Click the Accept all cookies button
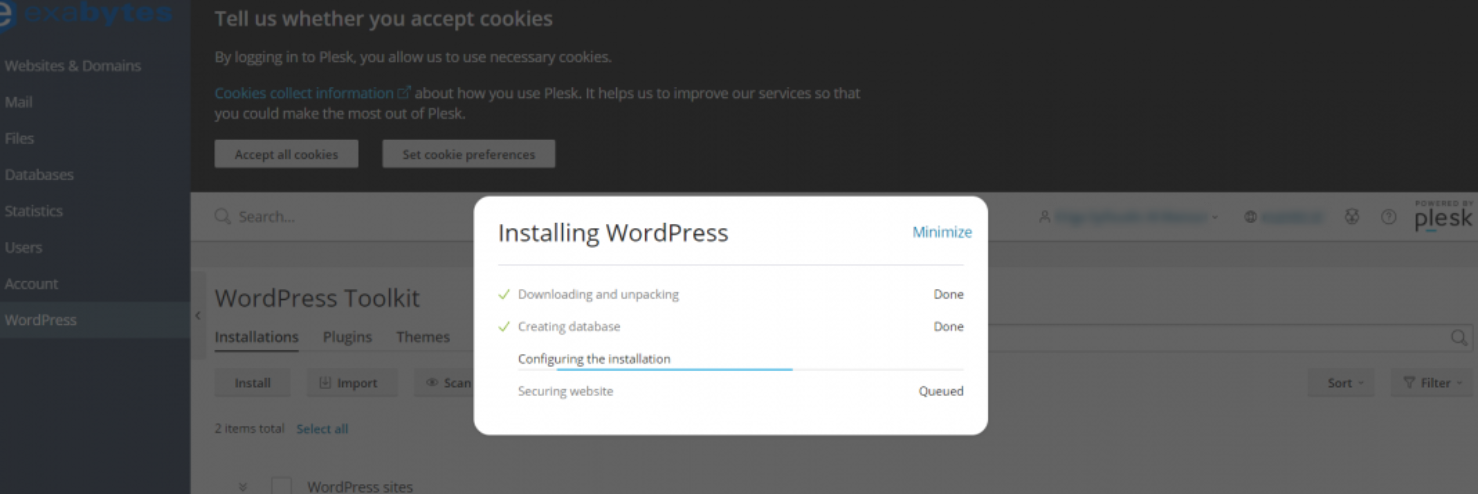 pyautogui.click(x=286, y=154)
